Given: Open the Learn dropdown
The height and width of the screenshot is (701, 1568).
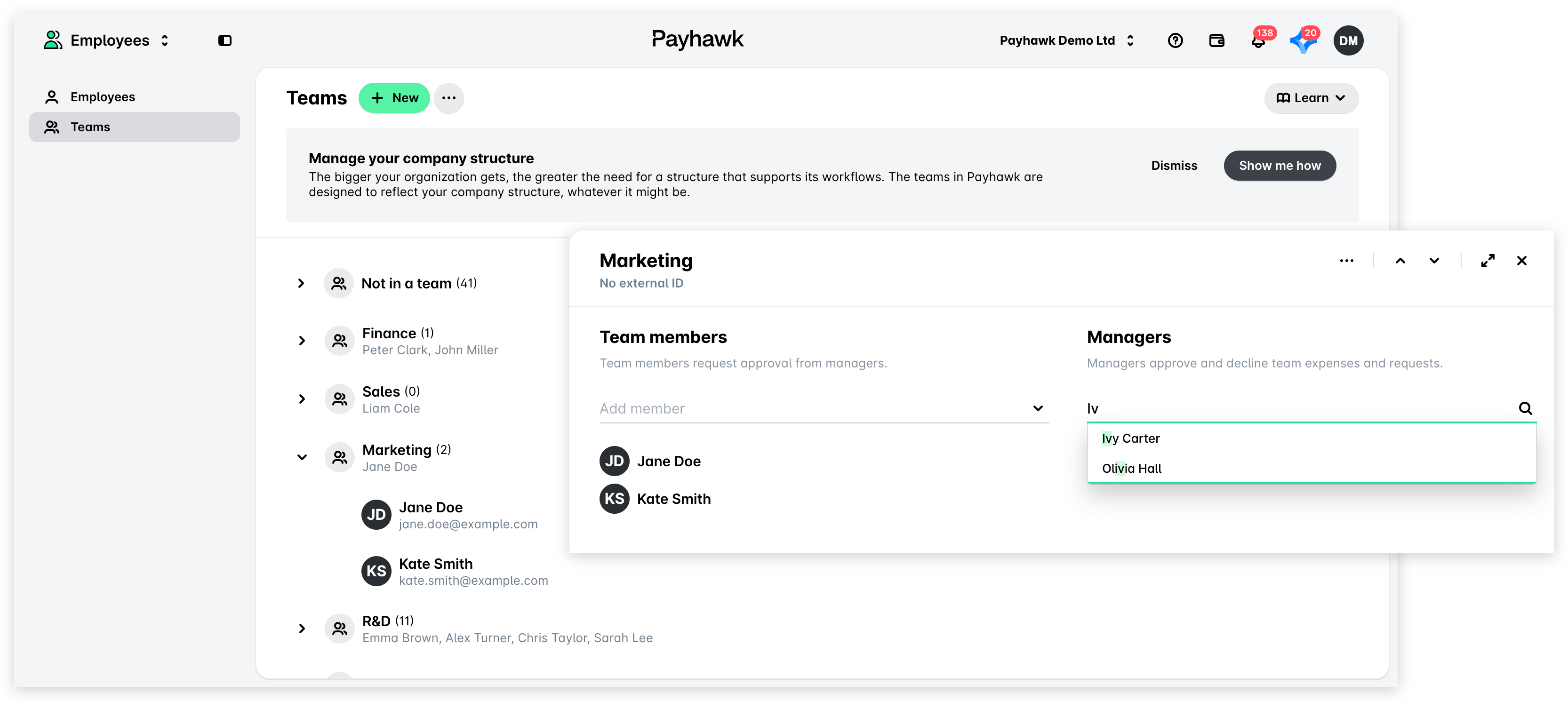Looking at the screenshot, I should point(1311,98).
